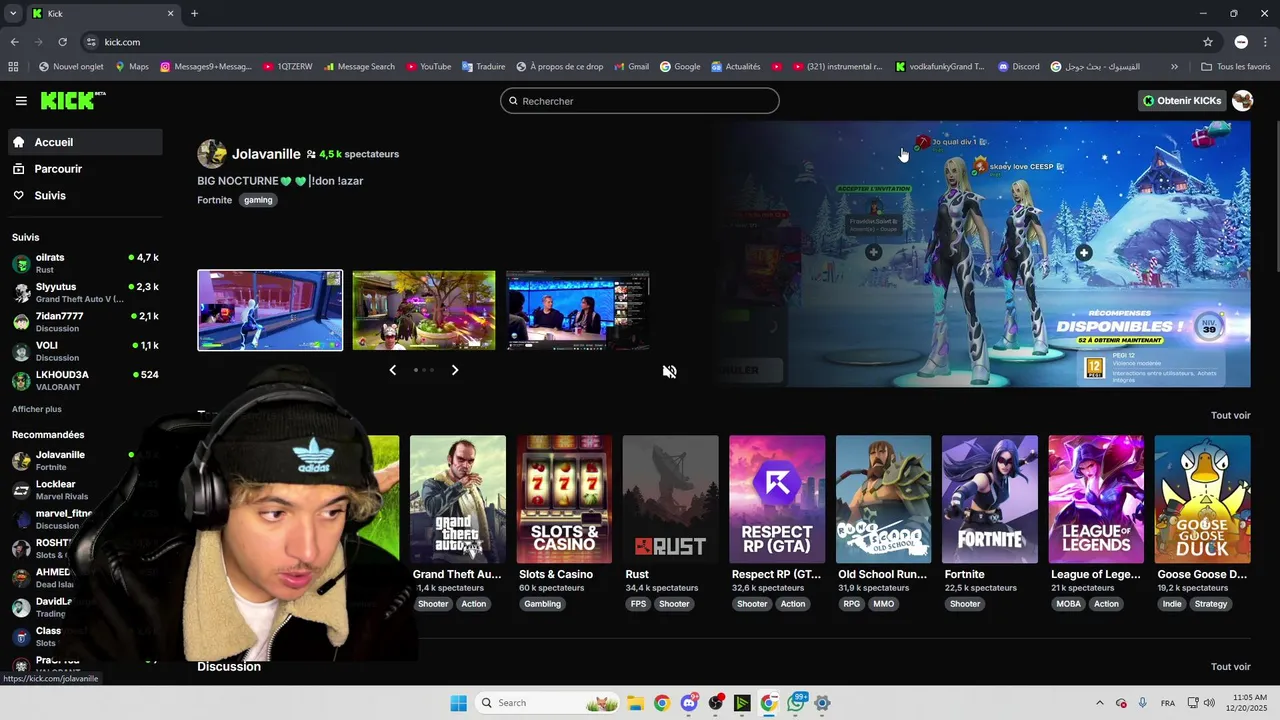Click MMO tag under Old School RuneScape

coord(884,604)
